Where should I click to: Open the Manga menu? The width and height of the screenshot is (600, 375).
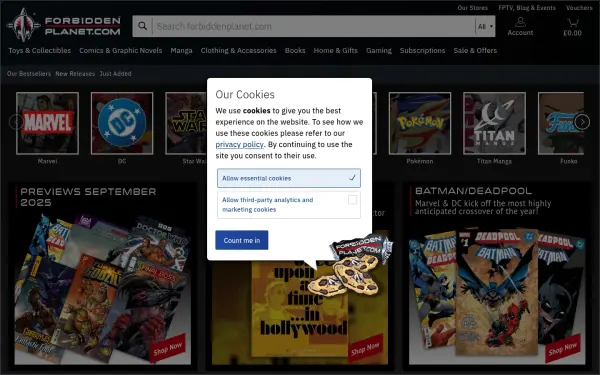point(181,51)
